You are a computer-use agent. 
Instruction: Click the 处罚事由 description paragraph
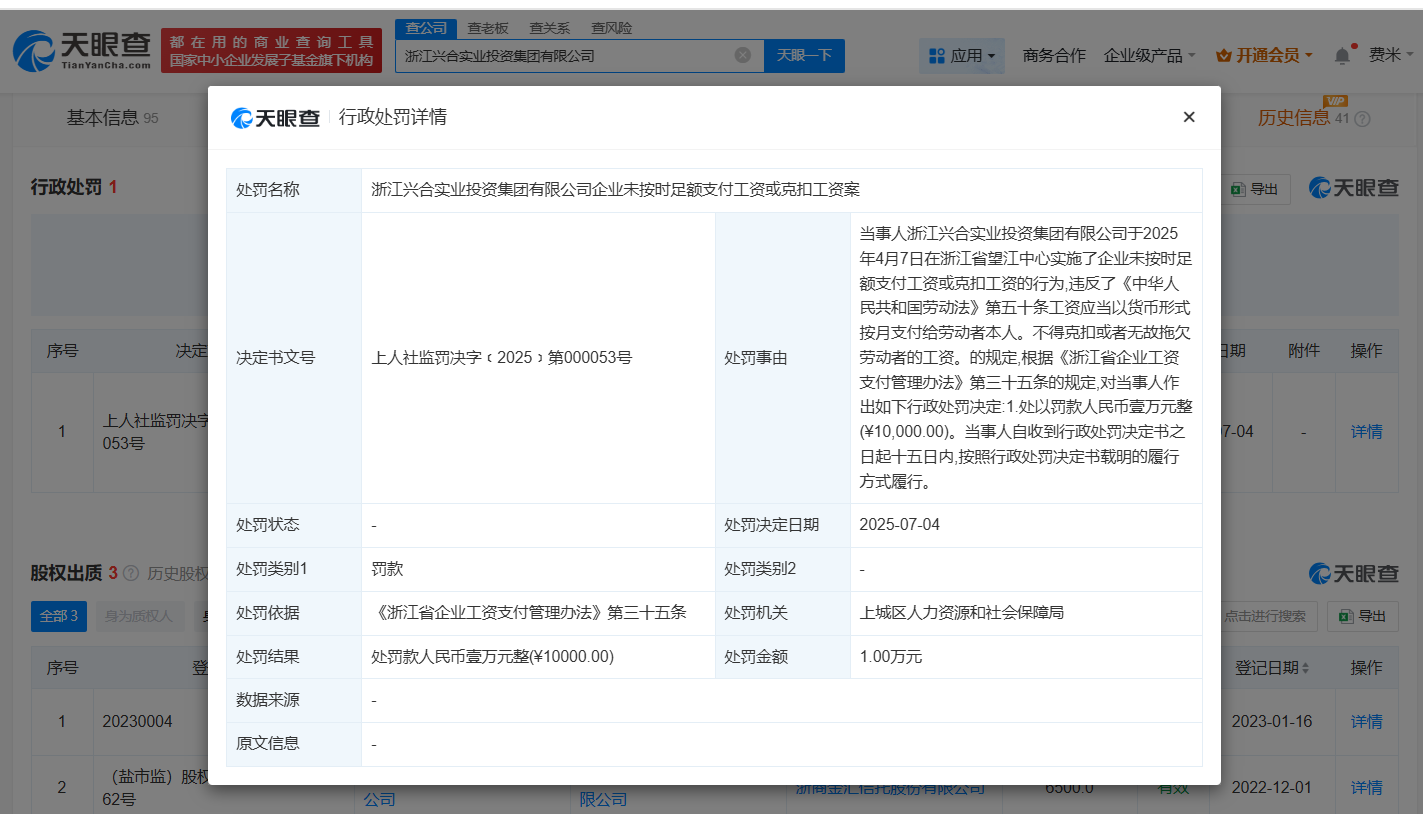click(1026, 357)
